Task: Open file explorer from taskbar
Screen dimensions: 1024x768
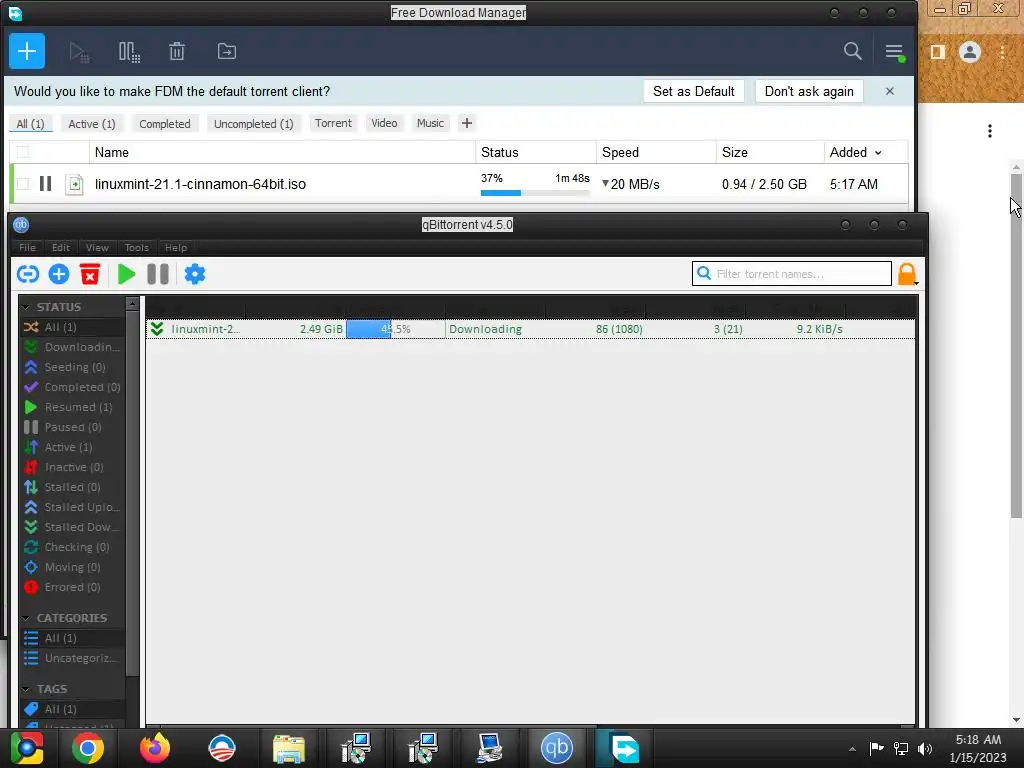Action: [x=289, y=749]
